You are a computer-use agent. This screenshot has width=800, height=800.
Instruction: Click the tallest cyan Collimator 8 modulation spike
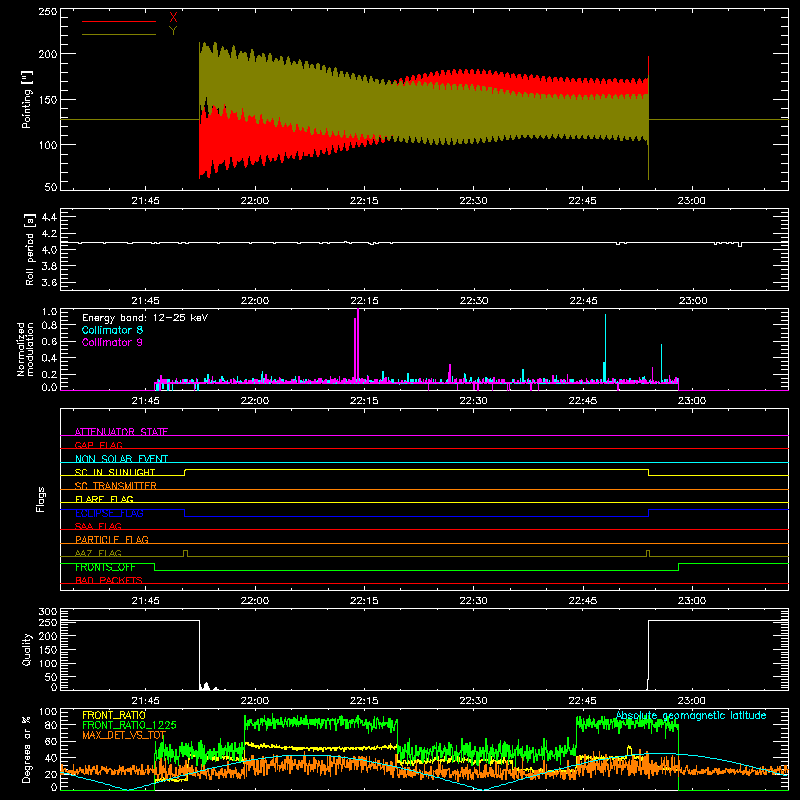point(606,347)
